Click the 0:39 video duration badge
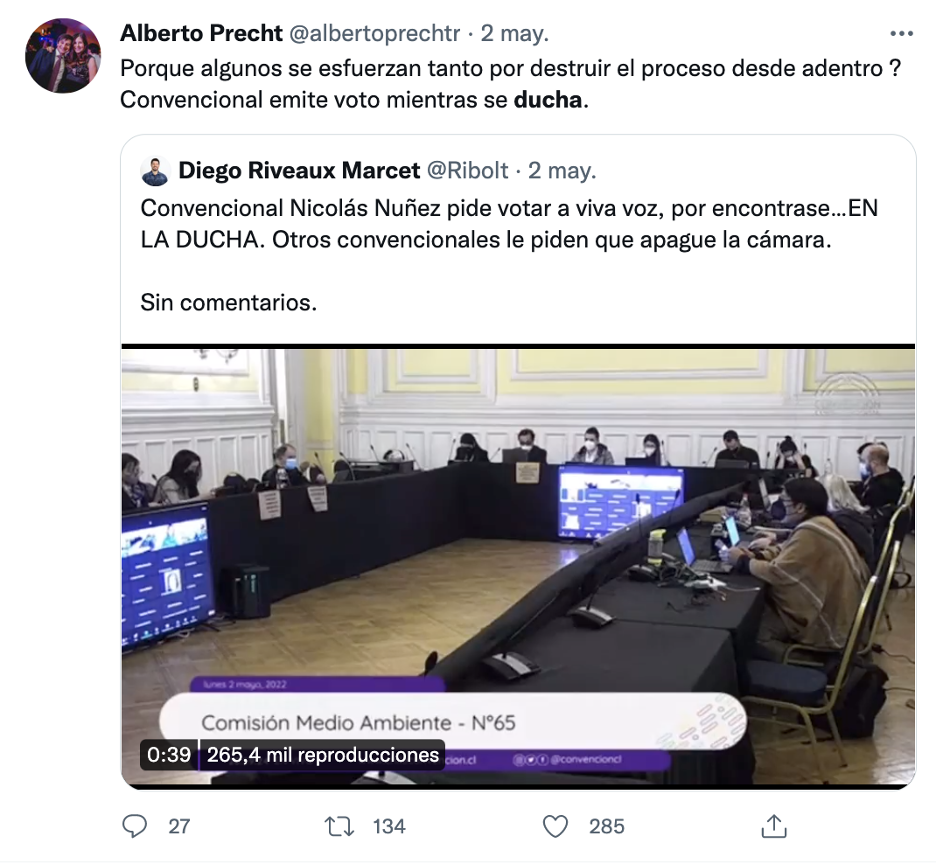936x864 pixels. pos(169,755)
